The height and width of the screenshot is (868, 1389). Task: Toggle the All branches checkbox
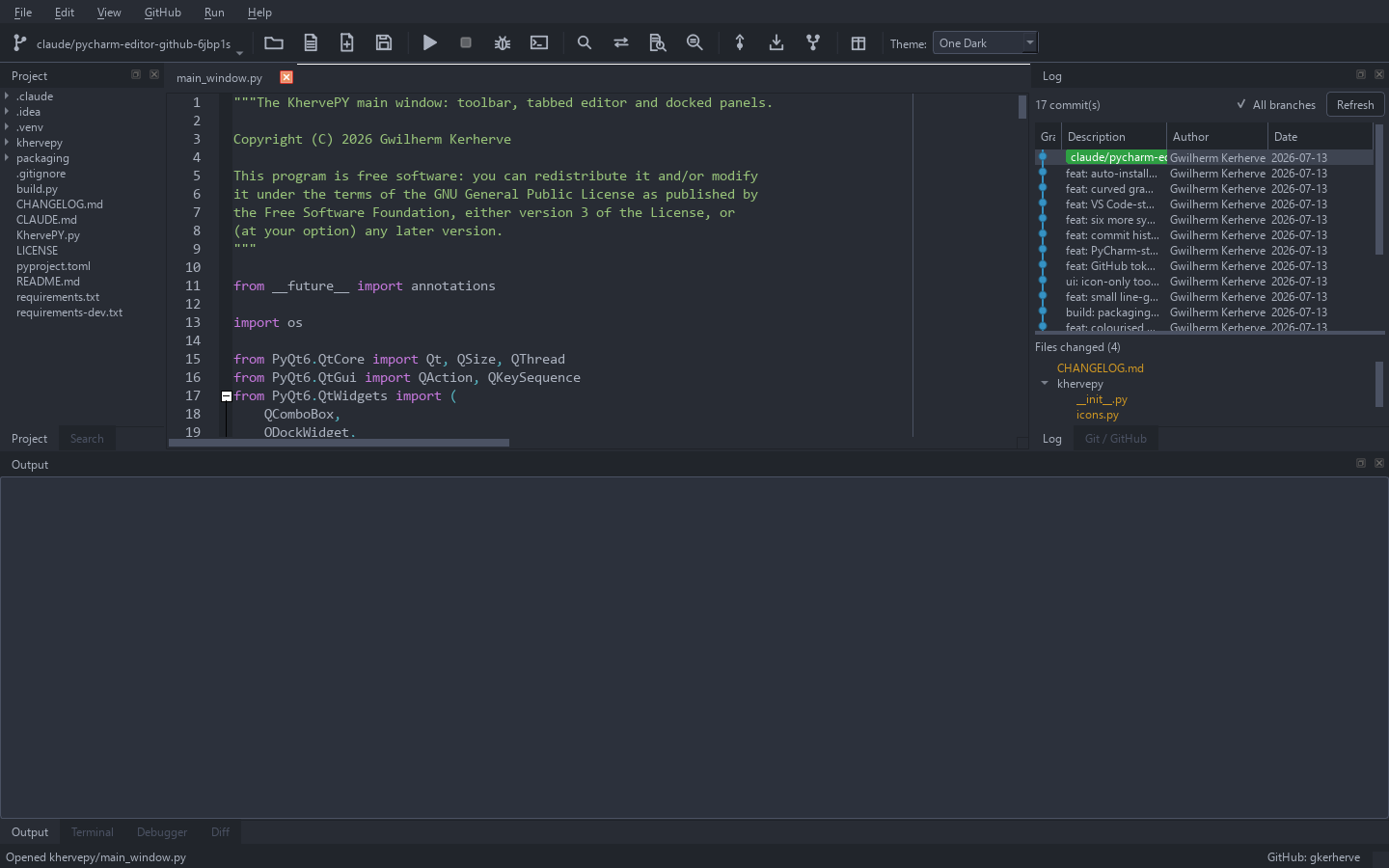[x=1275, y=104]
